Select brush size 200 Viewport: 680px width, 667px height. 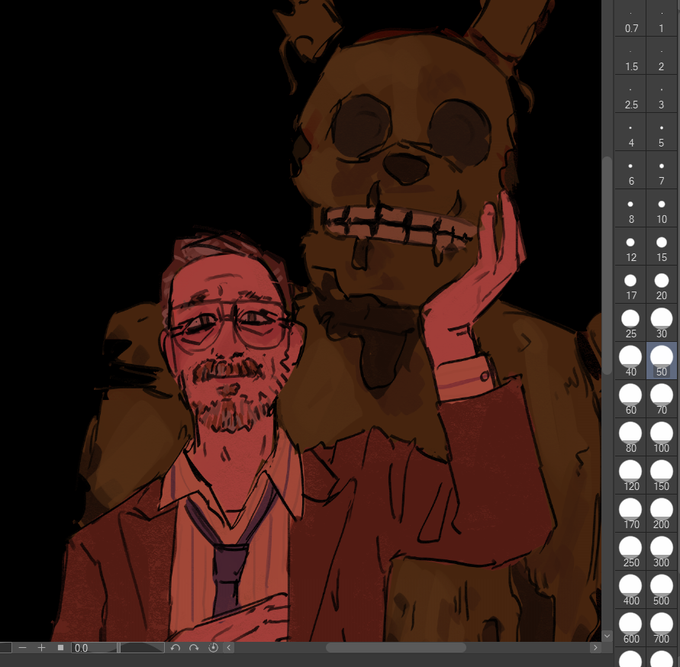(661, 514)
